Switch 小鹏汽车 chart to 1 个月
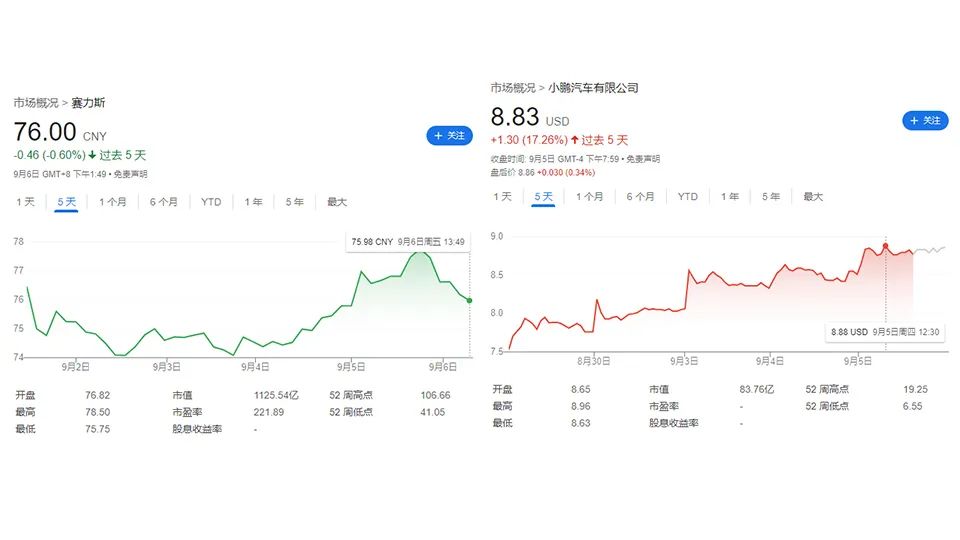Viewport: 960px width, 540px height. click(x=589, y=197)
